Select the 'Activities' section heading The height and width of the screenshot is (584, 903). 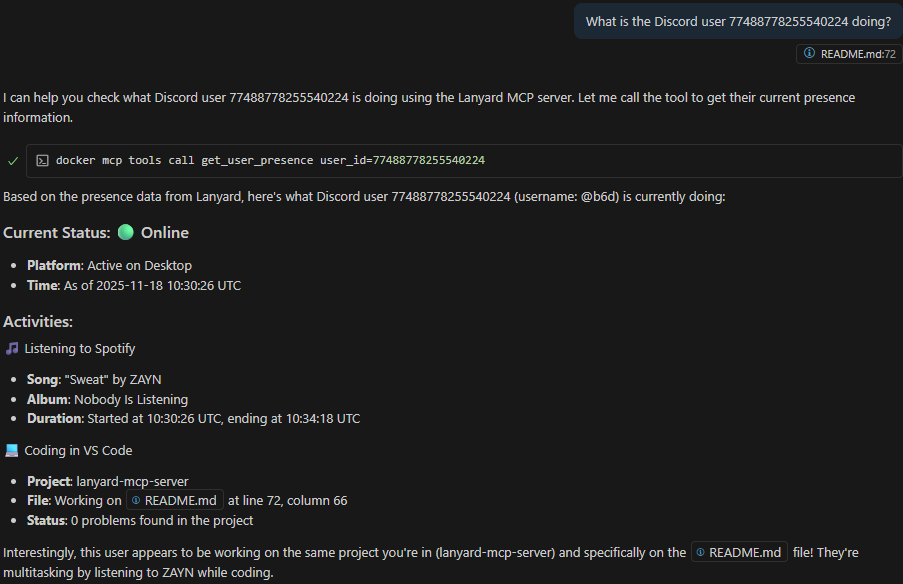[x=37, y=321]
